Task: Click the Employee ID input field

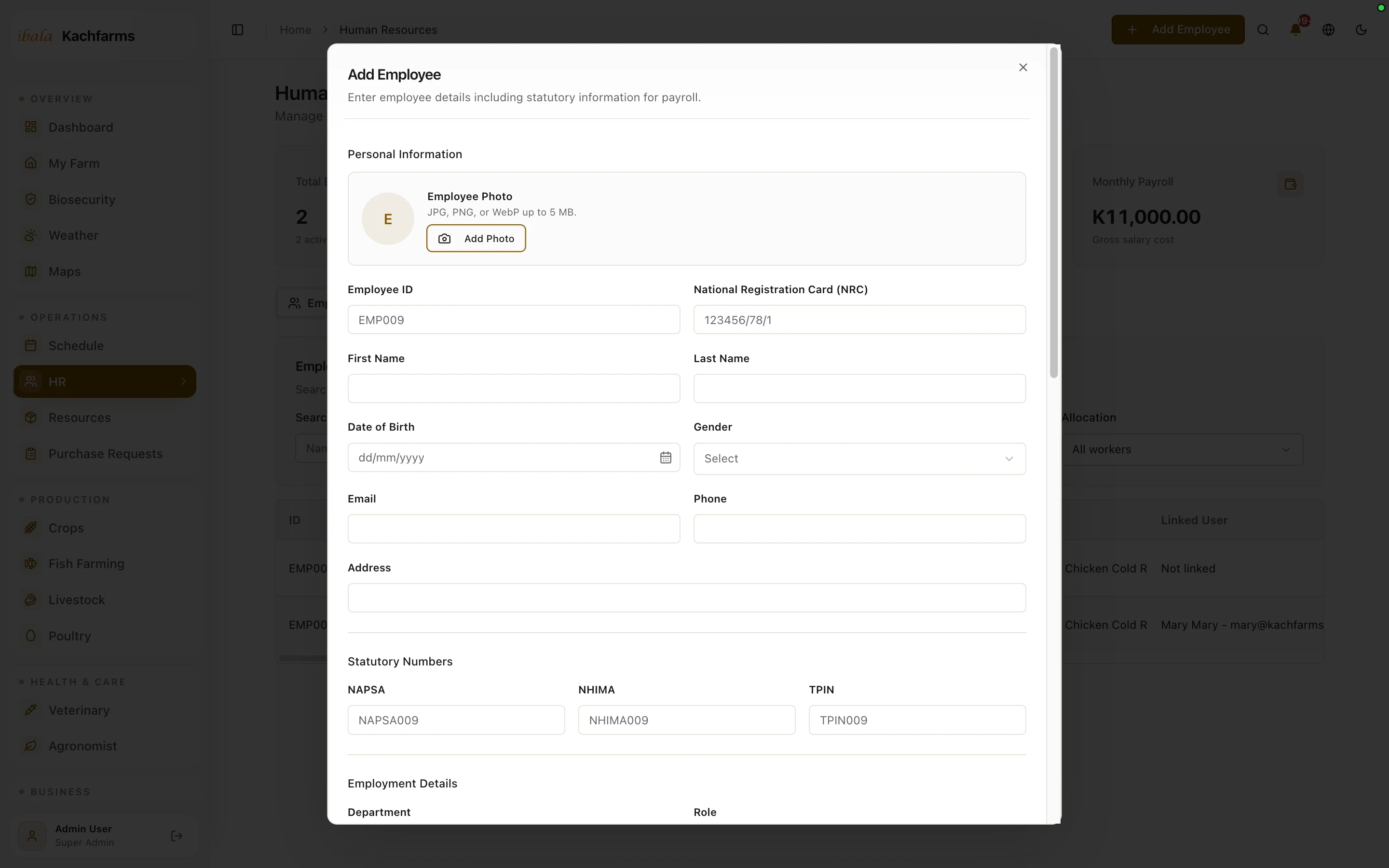Action: coord(514,320)
